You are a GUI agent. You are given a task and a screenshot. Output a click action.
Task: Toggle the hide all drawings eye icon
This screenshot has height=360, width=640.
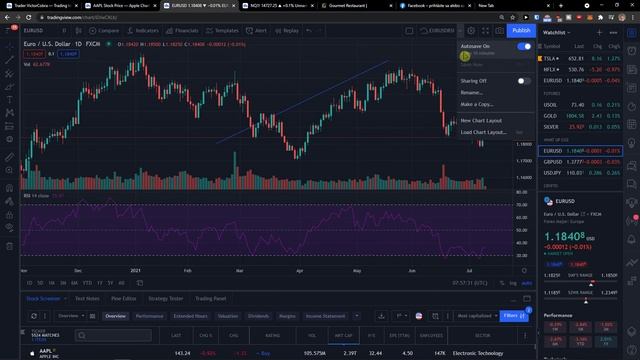point(9,228)
